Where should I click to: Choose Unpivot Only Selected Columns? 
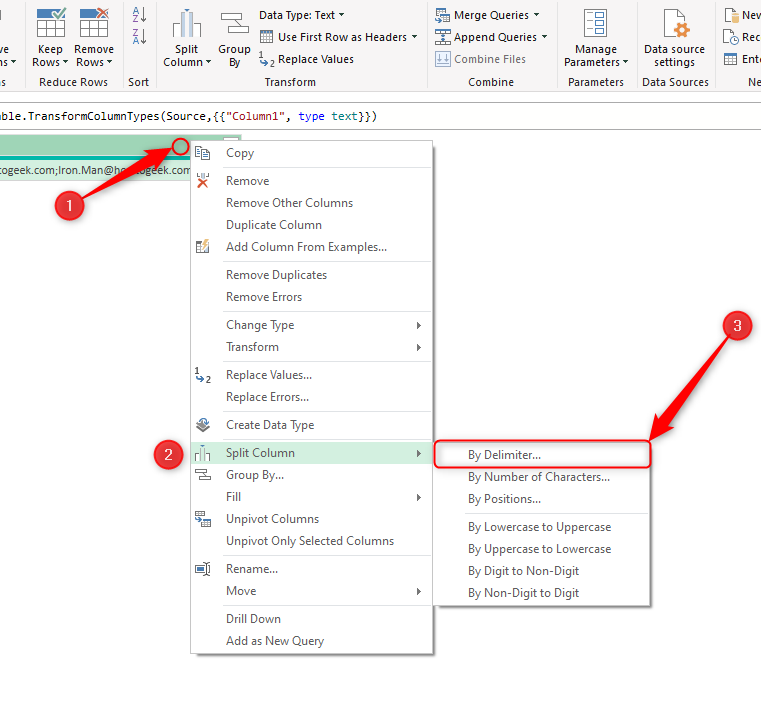click(312, 541)
